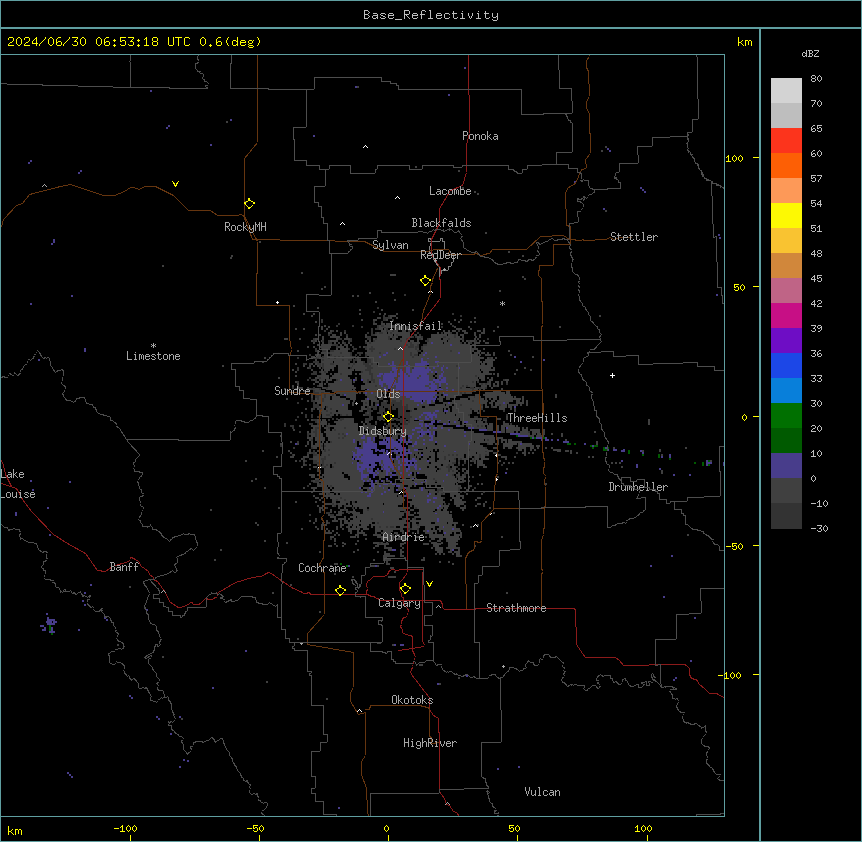The image size is (862, 842).
Task: Click the -100 km tick on the horizontal axis
Action: [x=125, y=829]
